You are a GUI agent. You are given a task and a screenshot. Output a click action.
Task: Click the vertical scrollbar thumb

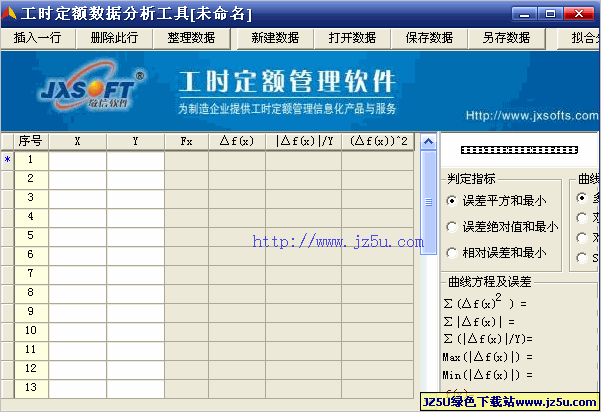pos(428,202)
